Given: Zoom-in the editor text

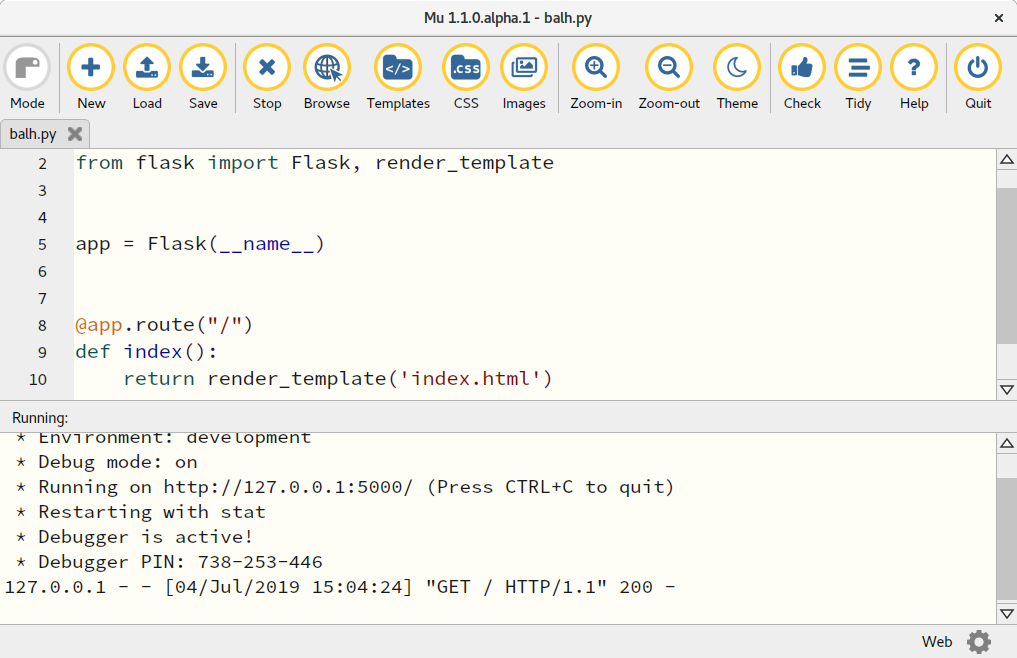Looking at the screenshot, I should coord(596,77).
